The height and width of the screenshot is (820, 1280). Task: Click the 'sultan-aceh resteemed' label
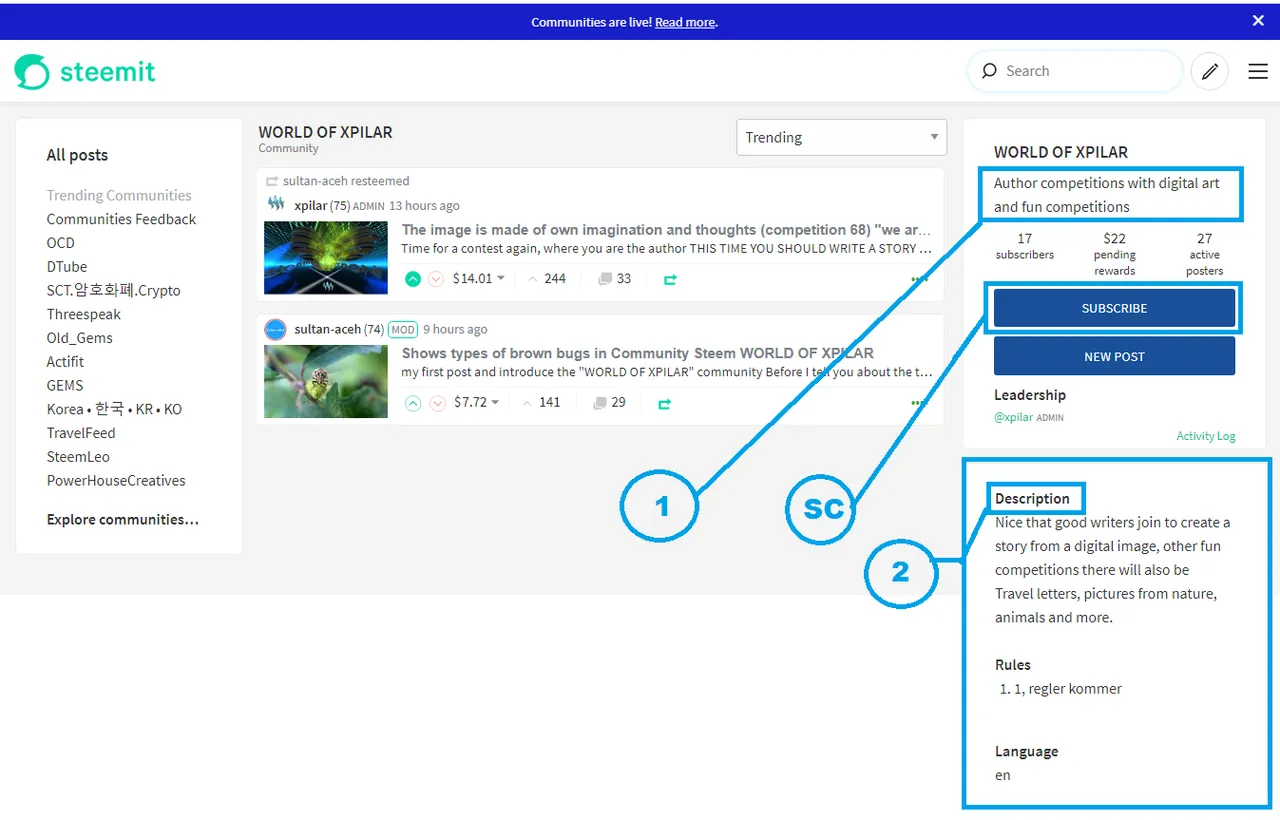[346, 181]
